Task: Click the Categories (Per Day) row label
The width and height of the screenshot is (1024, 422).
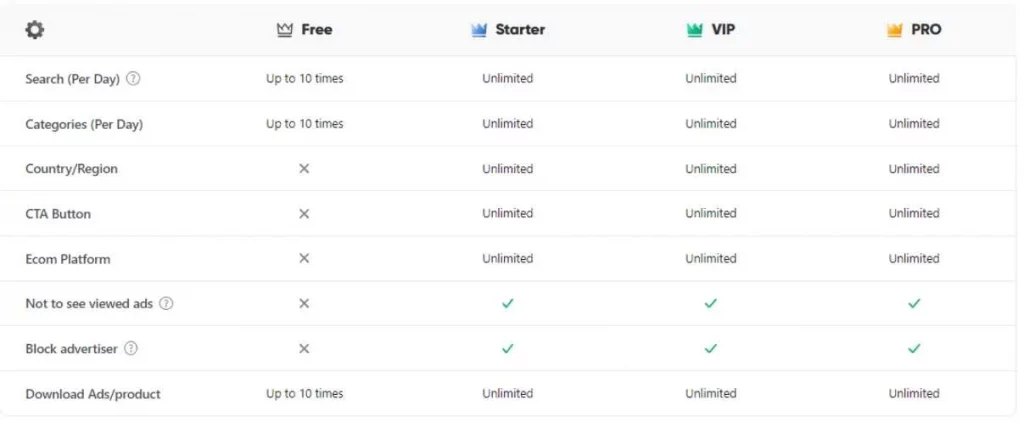Action: 84,123
